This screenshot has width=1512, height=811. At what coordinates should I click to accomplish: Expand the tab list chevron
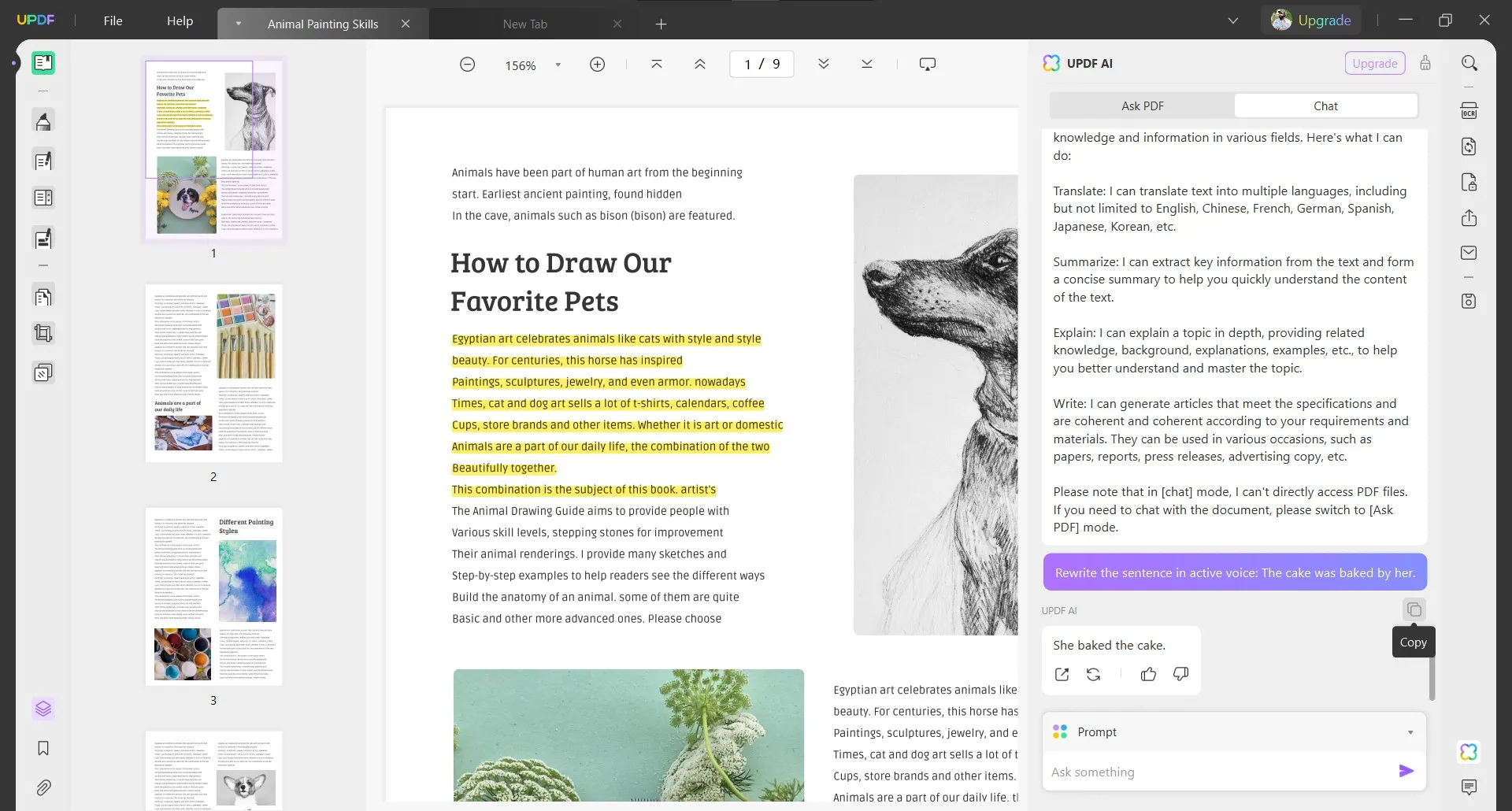click(x=1232, y=21)
